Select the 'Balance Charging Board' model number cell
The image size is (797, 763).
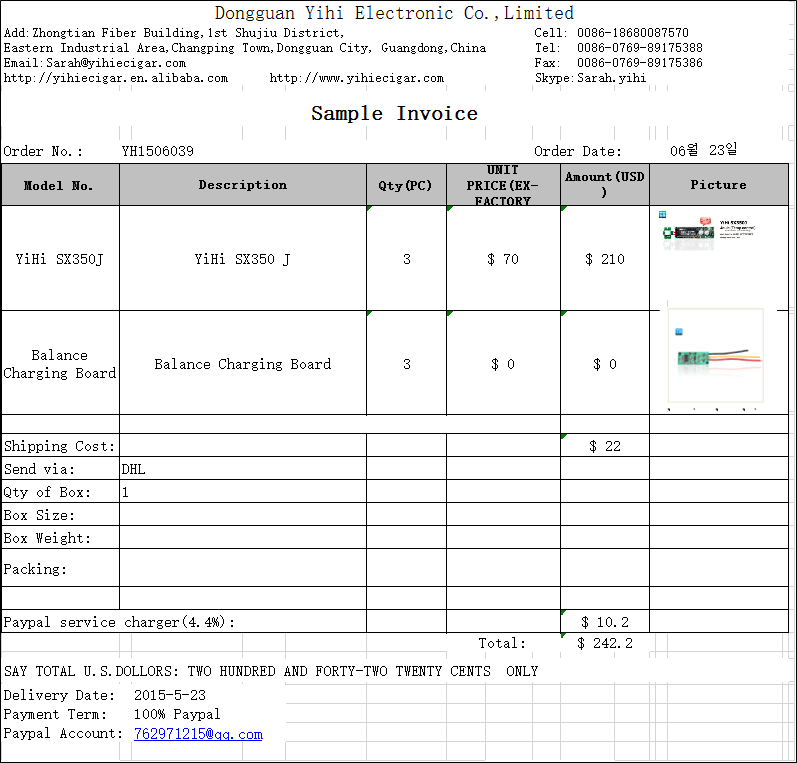point(60,363)
